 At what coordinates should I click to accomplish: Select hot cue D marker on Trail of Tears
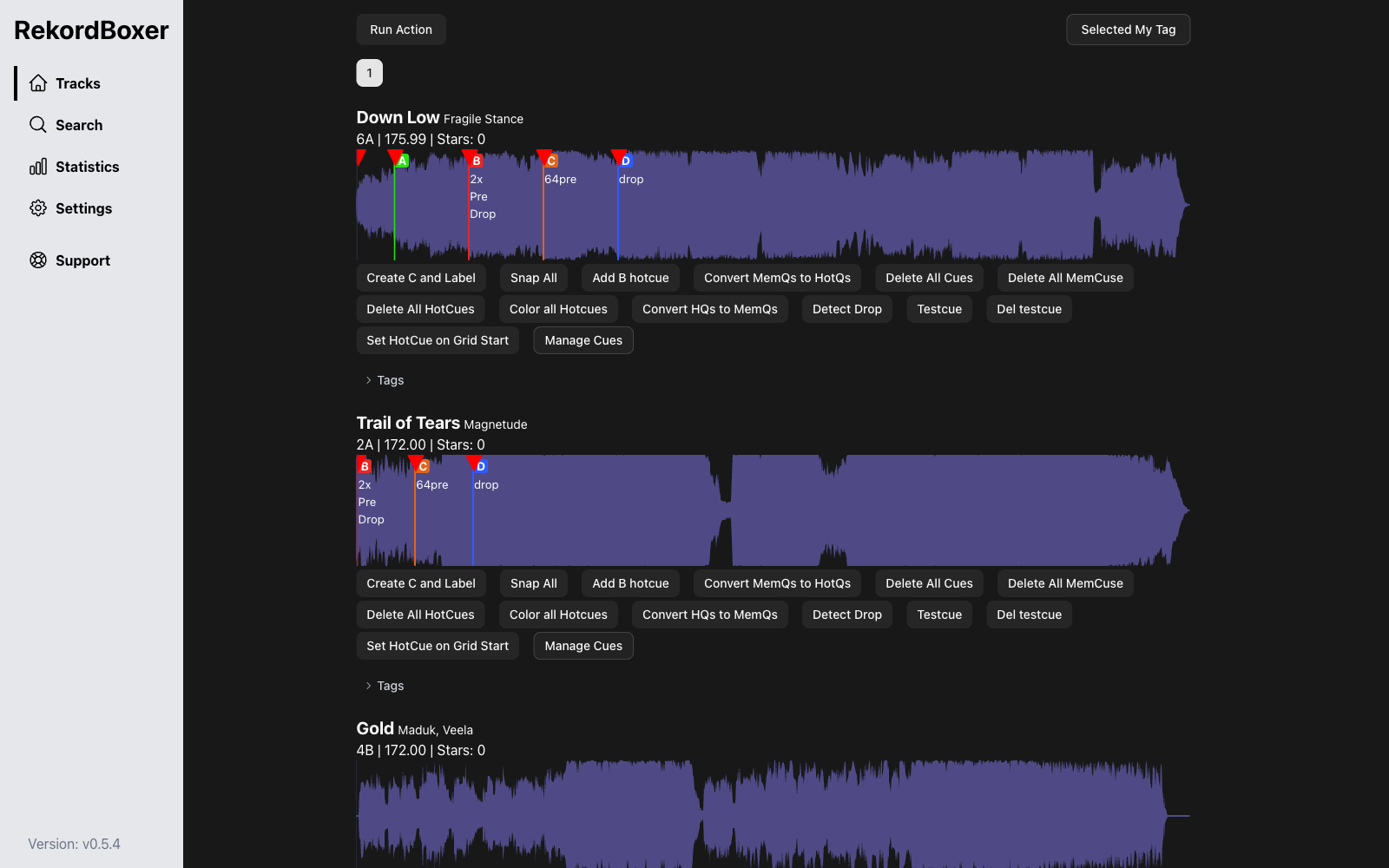pos(481,466)
